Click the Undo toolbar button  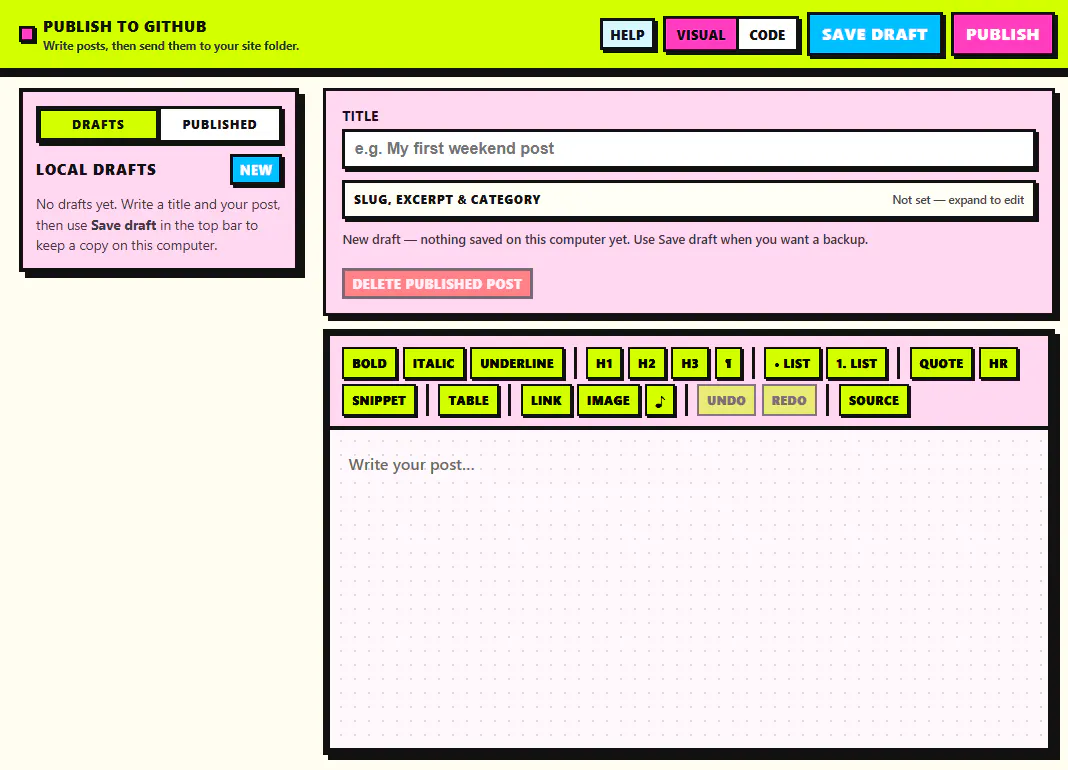[x=726, y=400]
